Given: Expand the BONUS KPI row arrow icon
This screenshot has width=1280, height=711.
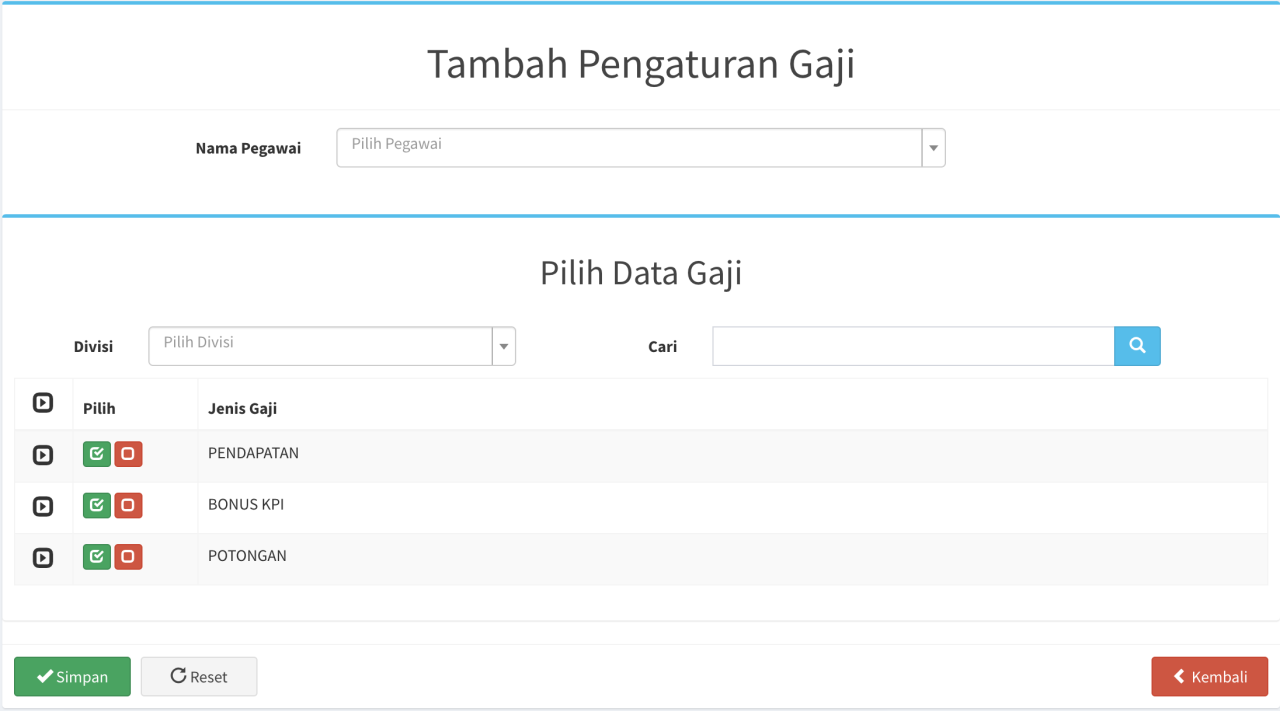Looking at the screenshot, I should pyautogui.click(x=43, y=506).
